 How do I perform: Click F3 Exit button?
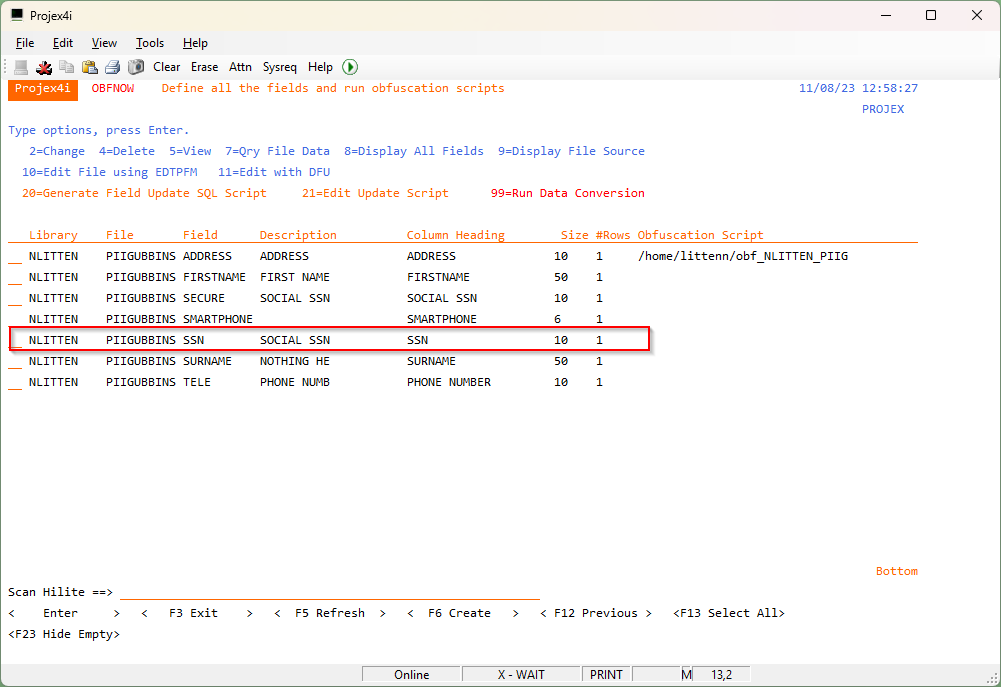click(x=197, y=613)
